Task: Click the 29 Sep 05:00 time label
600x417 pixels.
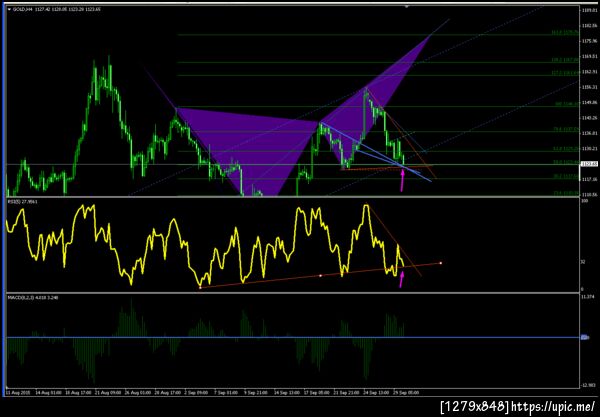Action: tap(406, 393)
